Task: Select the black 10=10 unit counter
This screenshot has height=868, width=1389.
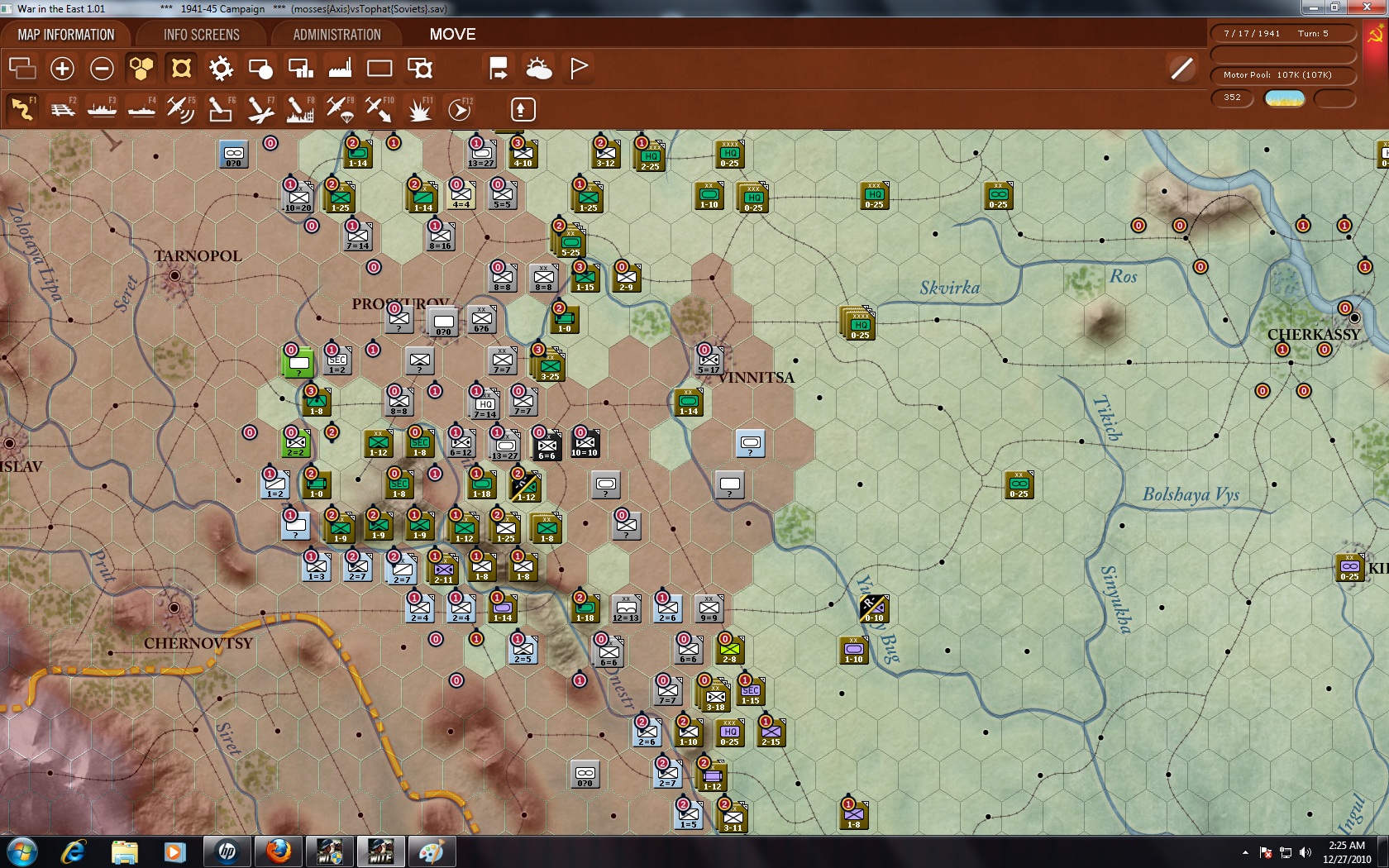Action: pos(585,443)
